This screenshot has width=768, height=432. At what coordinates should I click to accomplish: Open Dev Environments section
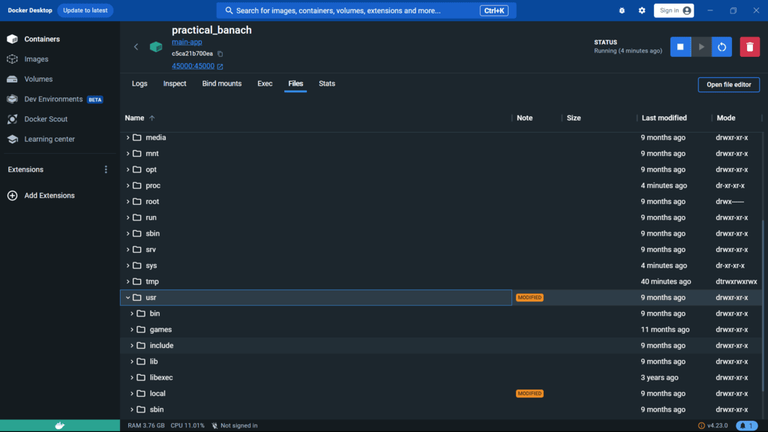(x=55, y=99)
